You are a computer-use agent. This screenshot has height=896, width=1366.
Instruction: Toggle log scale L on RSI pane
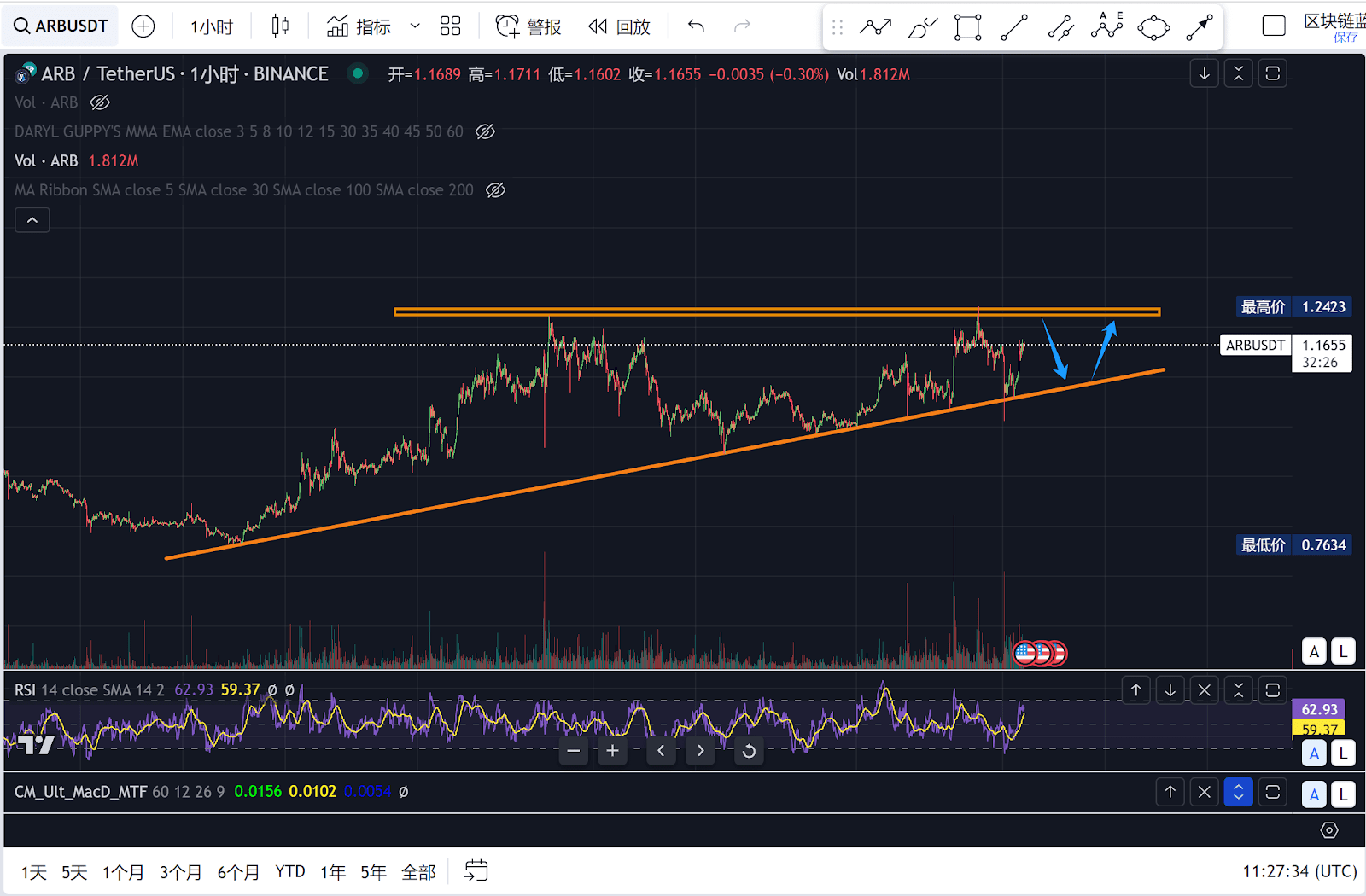pyautogui.click(x=1343, y=753)
